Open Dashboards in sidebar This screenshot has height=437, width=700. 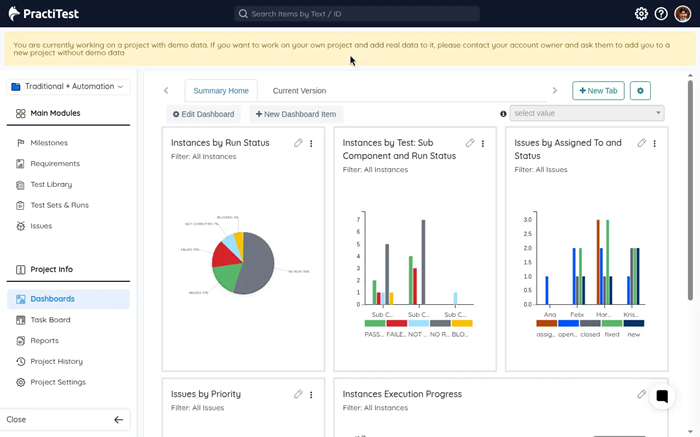click(68, 299)
